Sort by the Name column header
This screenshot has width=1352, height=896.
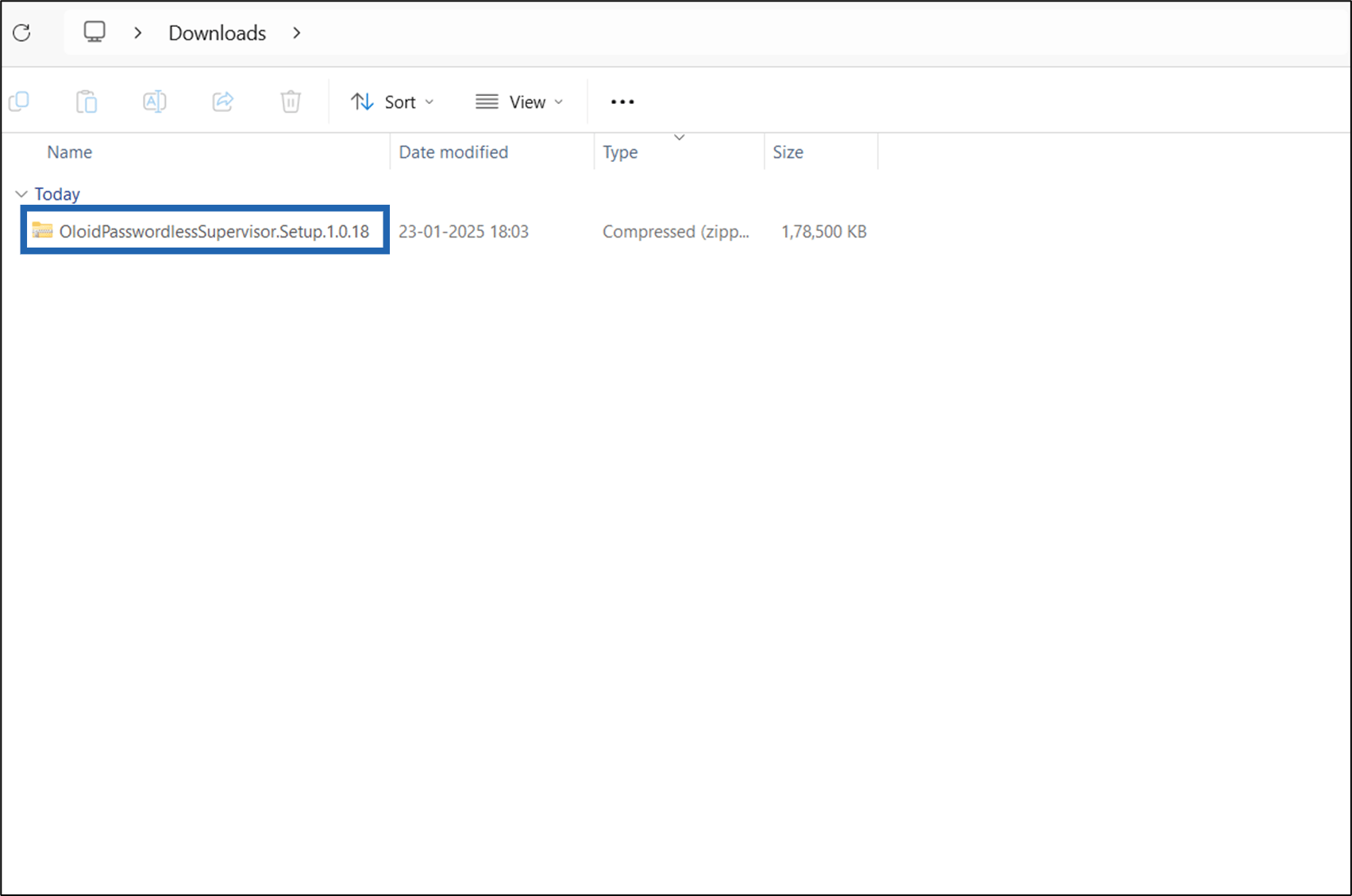pyautogui.click(x=69, y=152)
